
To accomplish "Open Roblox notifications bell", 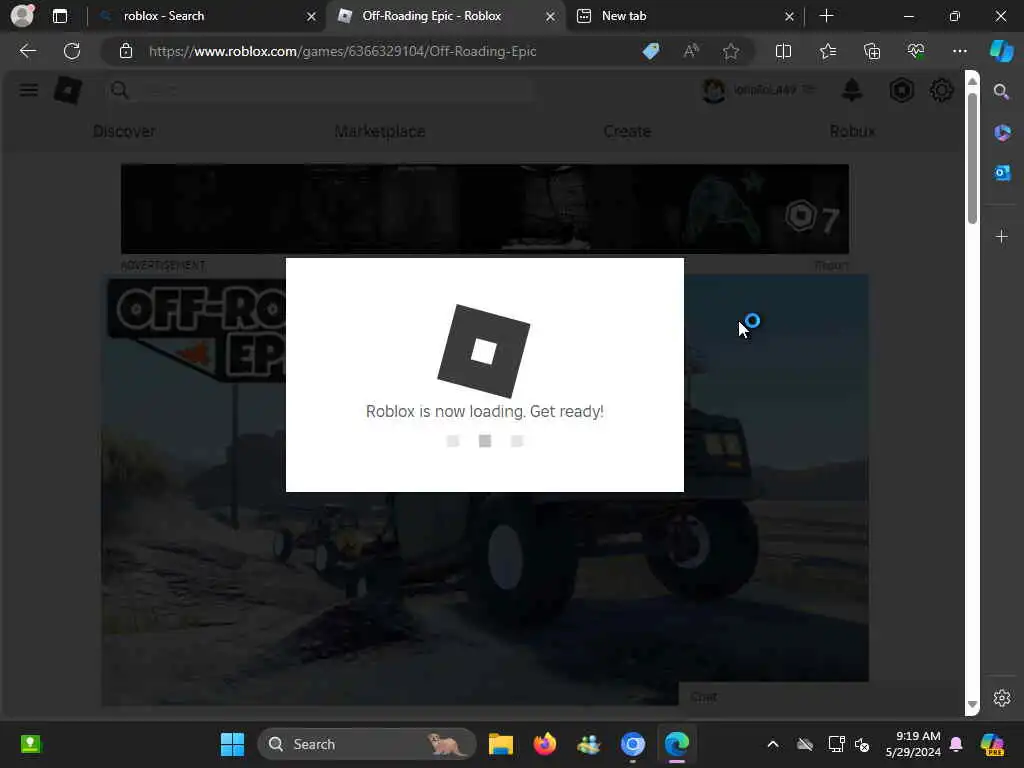I will [852, 90].
